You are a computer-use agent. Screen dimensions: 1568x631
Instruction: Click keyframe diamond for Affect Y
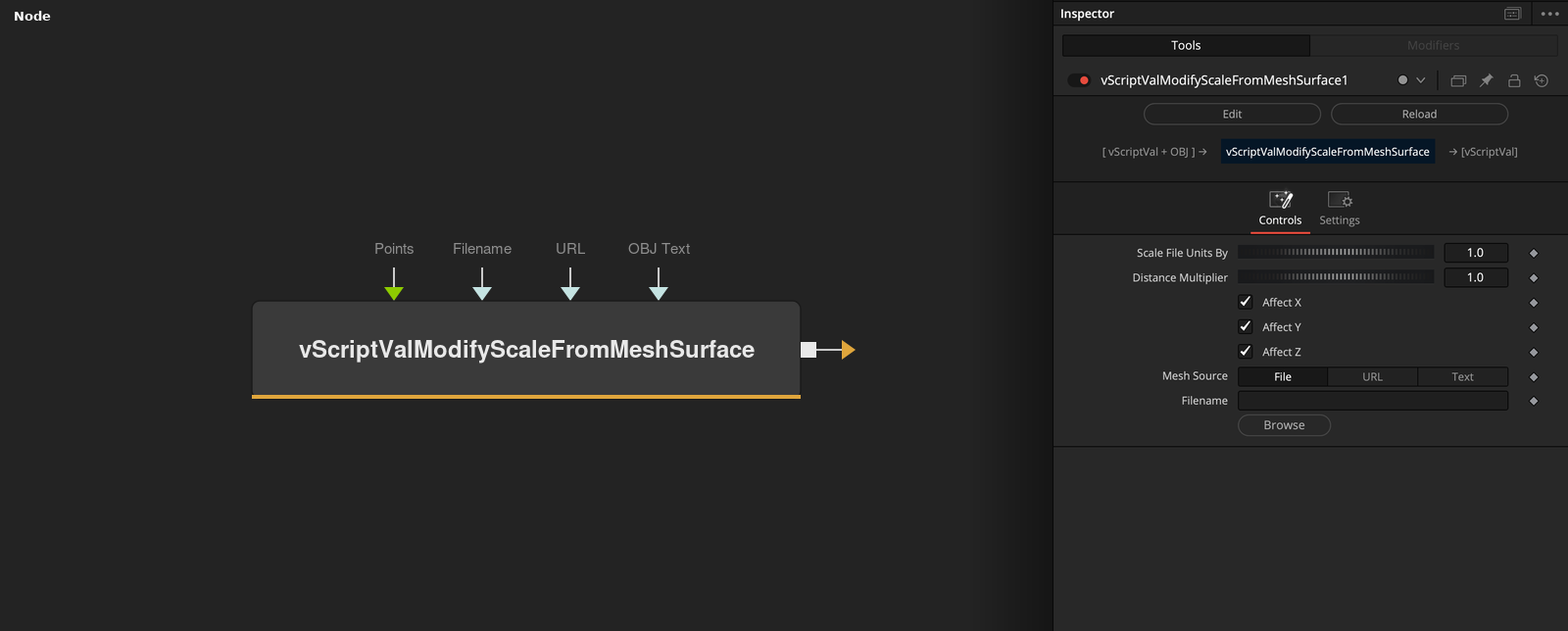(1534, 327)
